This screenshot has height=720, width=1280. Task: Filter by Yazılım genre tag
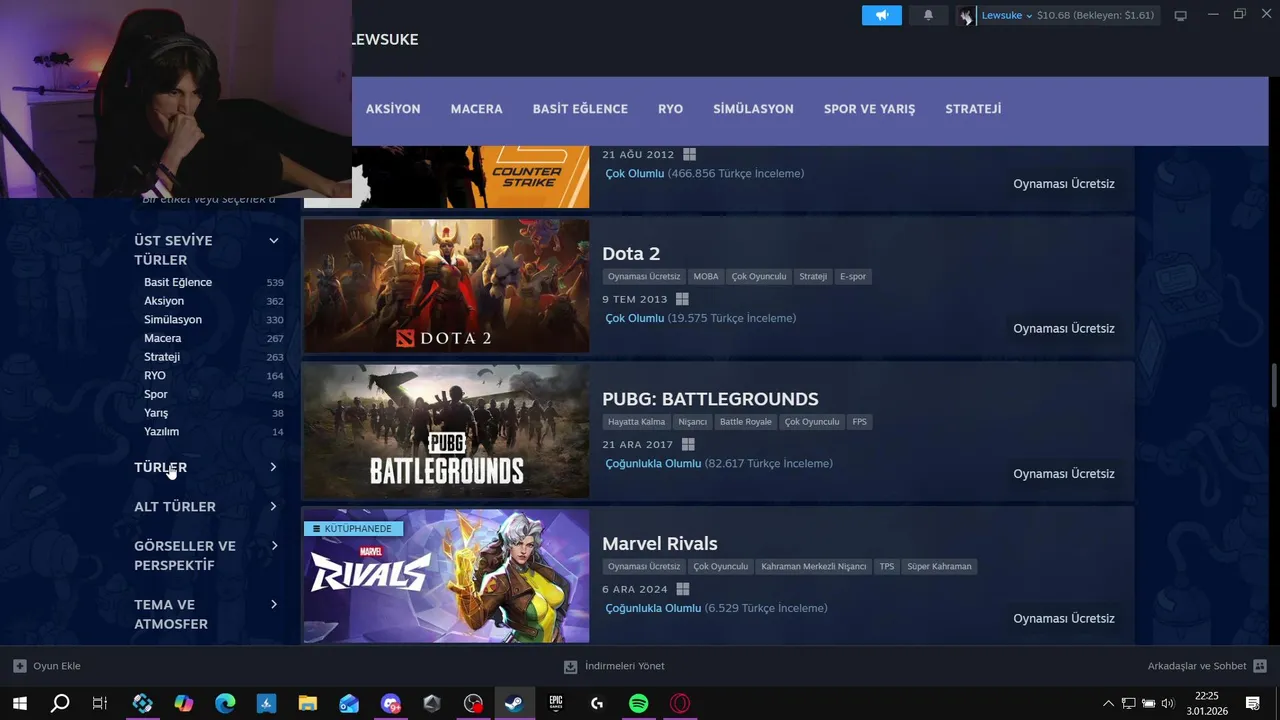(161, 432)
